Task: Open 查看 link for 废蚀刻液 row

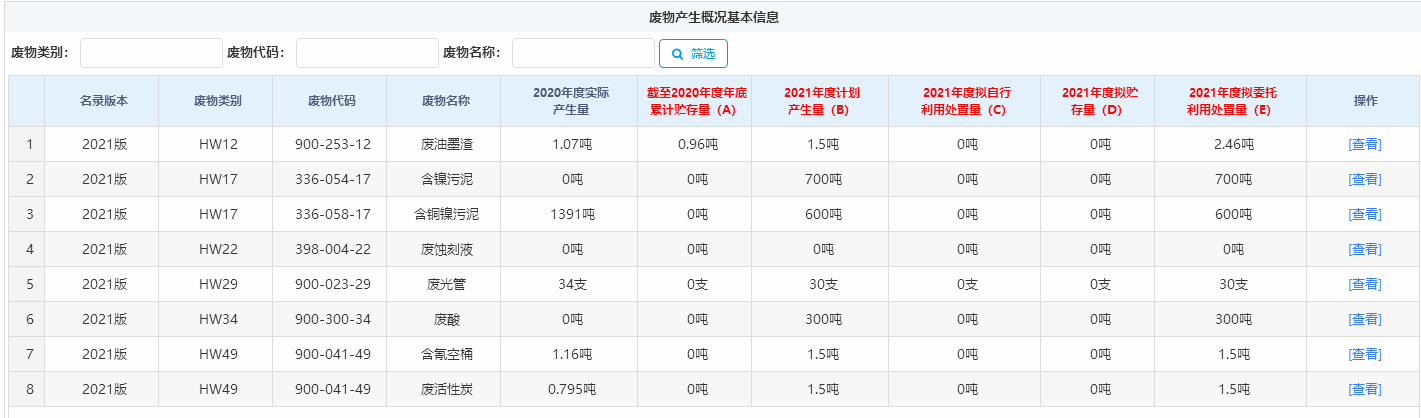Action: (x=1365, y=249)
